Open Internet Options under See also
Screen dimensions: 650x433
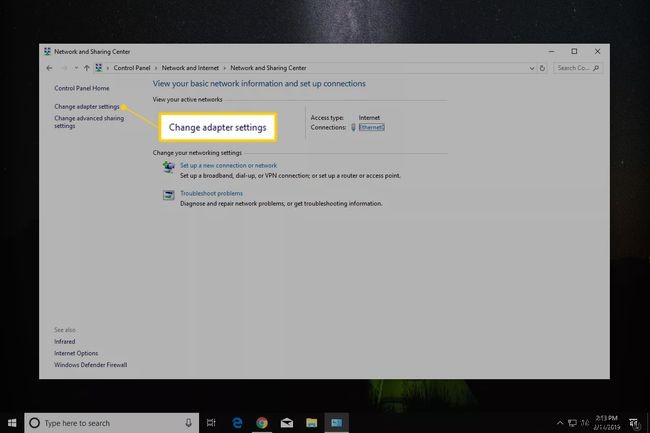point(76,353)
